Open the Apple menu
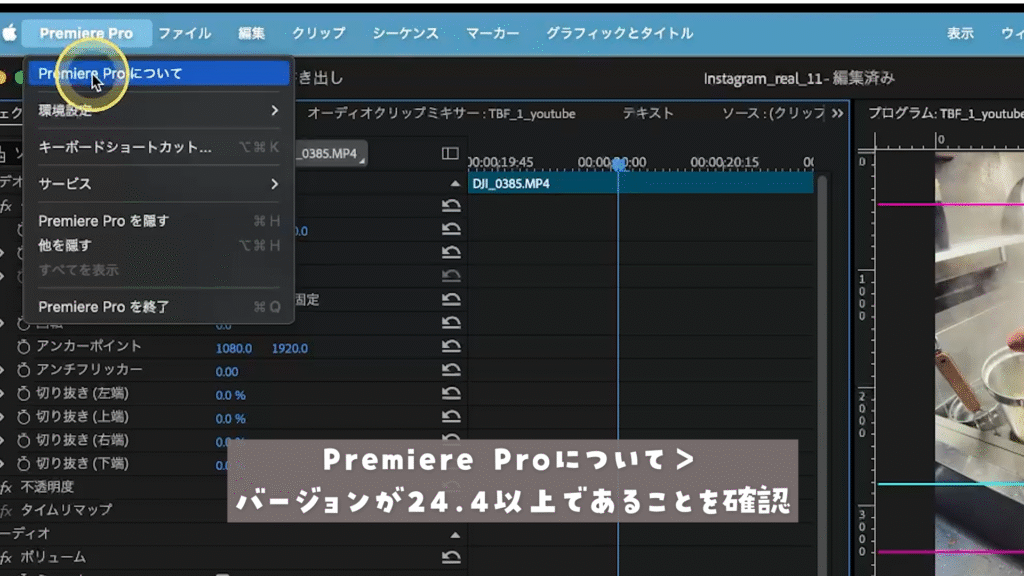 point(9,33)
